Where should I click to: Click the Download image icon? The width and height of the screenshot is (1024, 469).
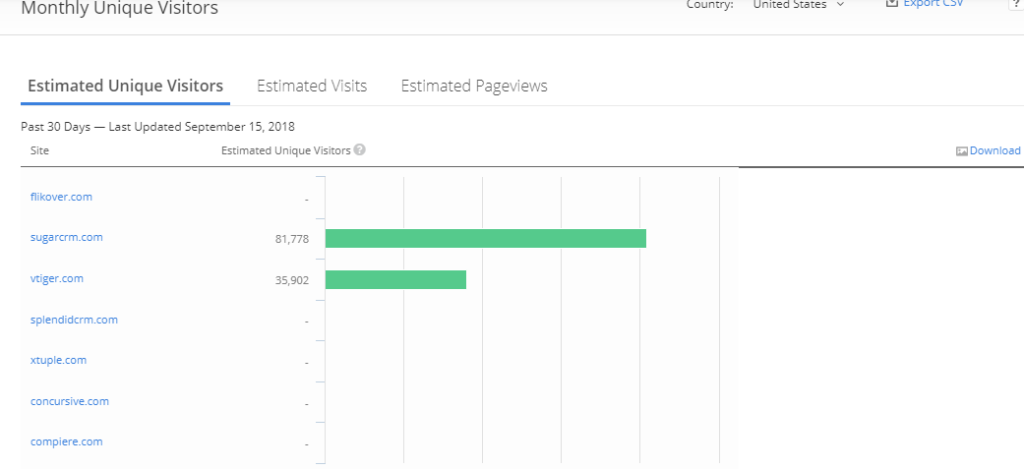(962, 151)
